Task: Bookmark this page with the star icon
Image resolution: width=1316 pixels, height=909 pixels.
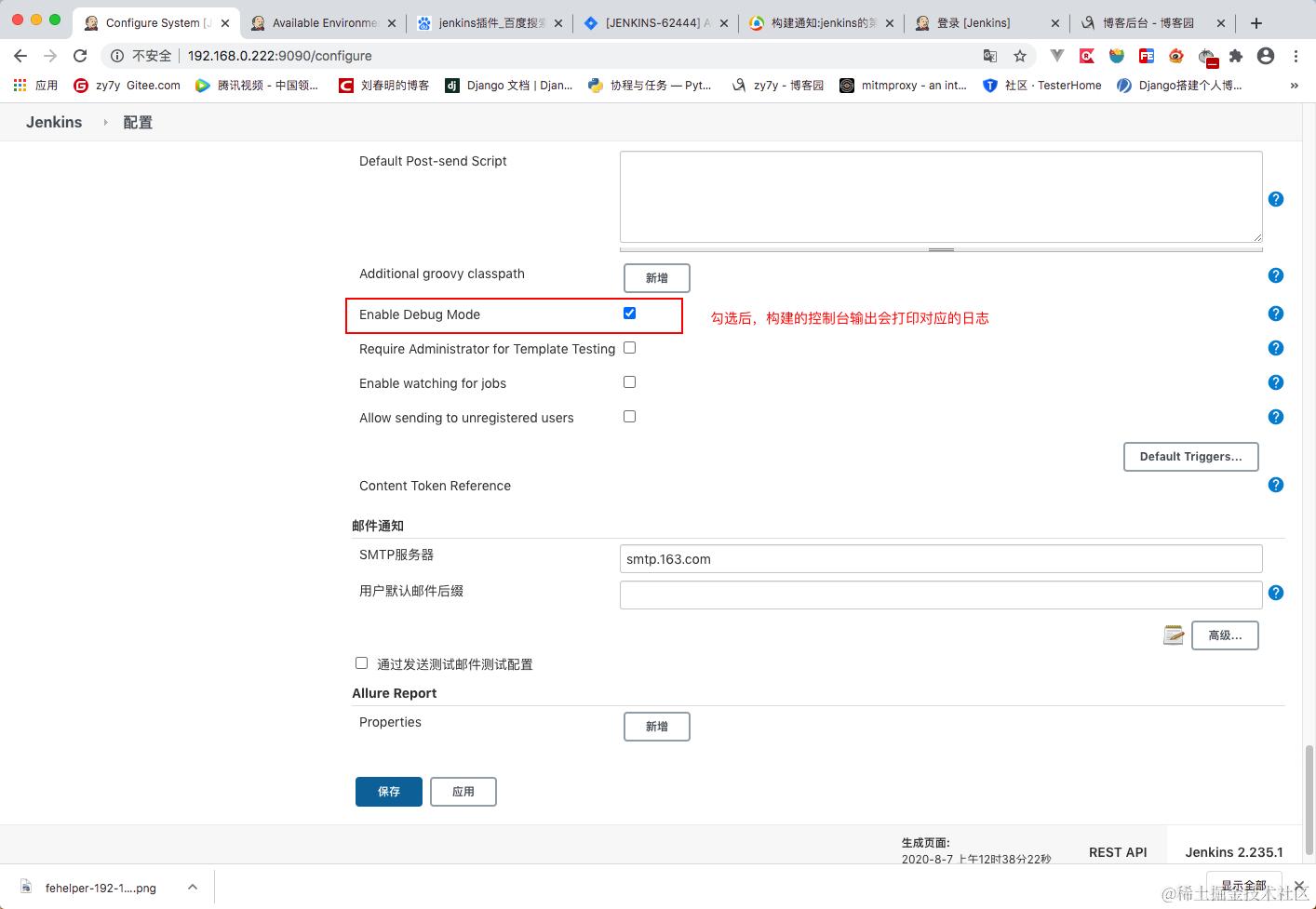Action: click(1020, 56)
